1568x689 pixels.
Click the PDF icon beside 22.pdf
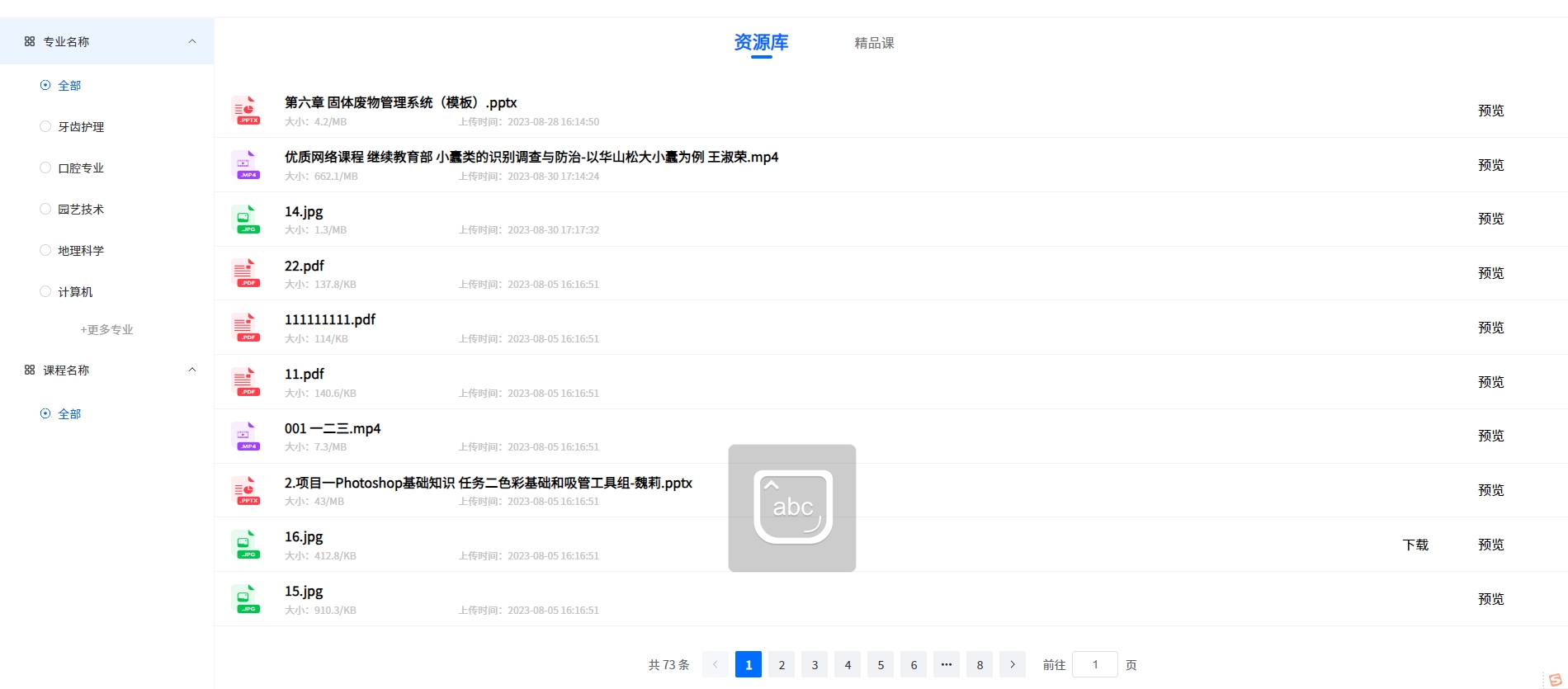(246, 273)
